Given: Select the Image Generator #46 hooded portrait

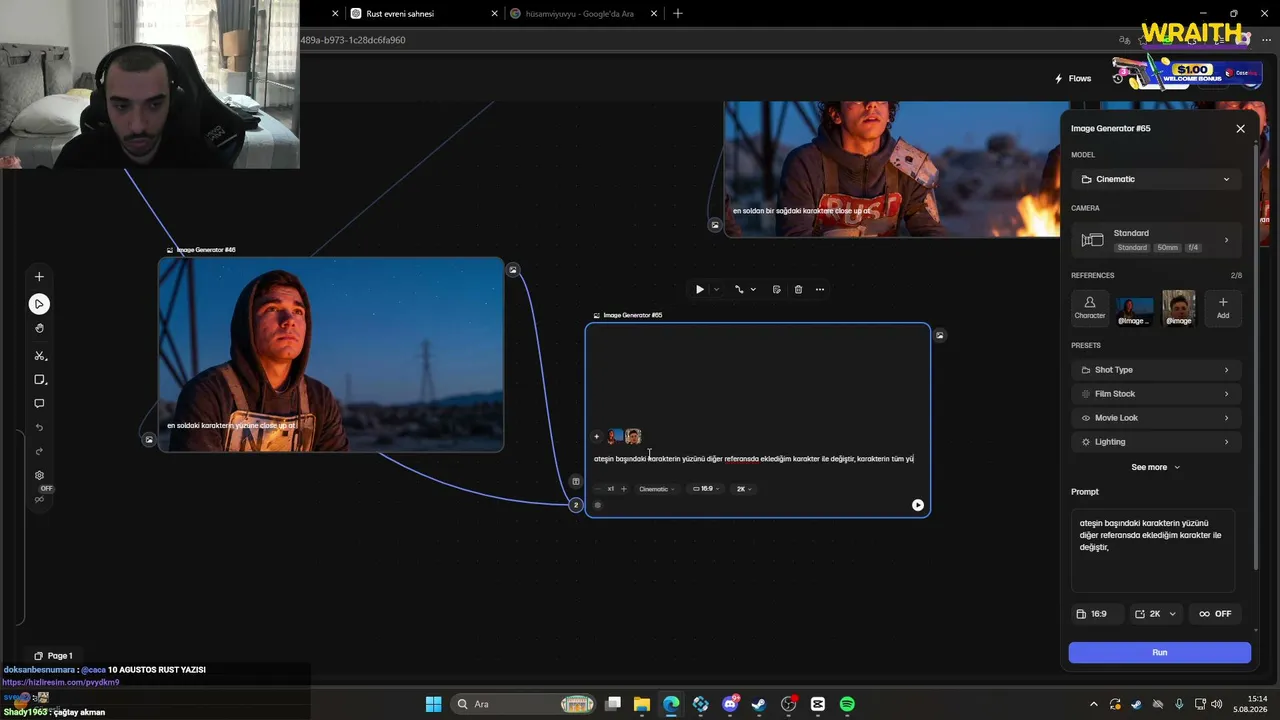Looking at the screenshot, I should click(x=331, y=354).
